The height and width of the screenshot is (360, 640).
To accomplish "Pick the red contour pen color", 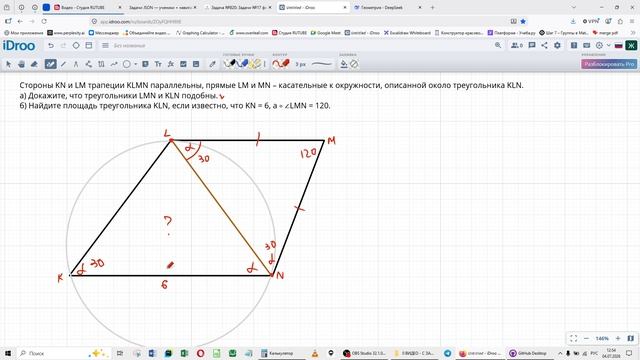I will (x=281, y=64).
